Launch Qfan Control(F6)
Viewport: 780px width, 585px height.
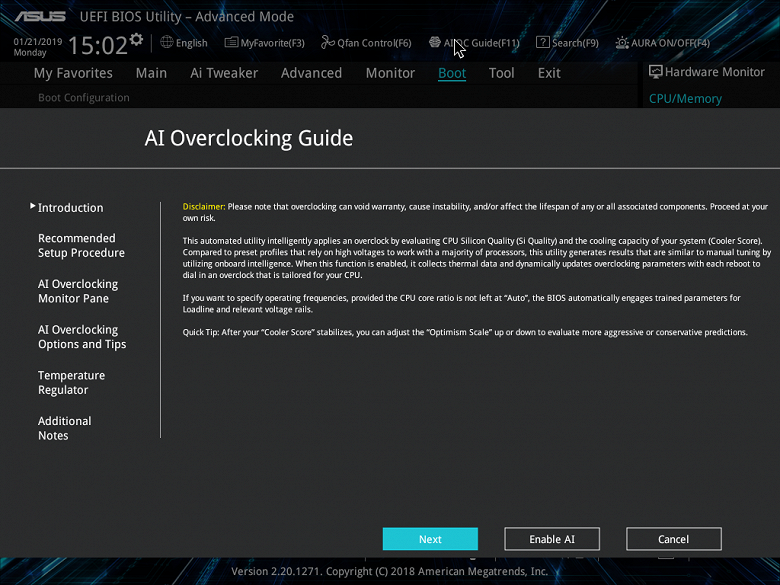click(x=374, y=43)
